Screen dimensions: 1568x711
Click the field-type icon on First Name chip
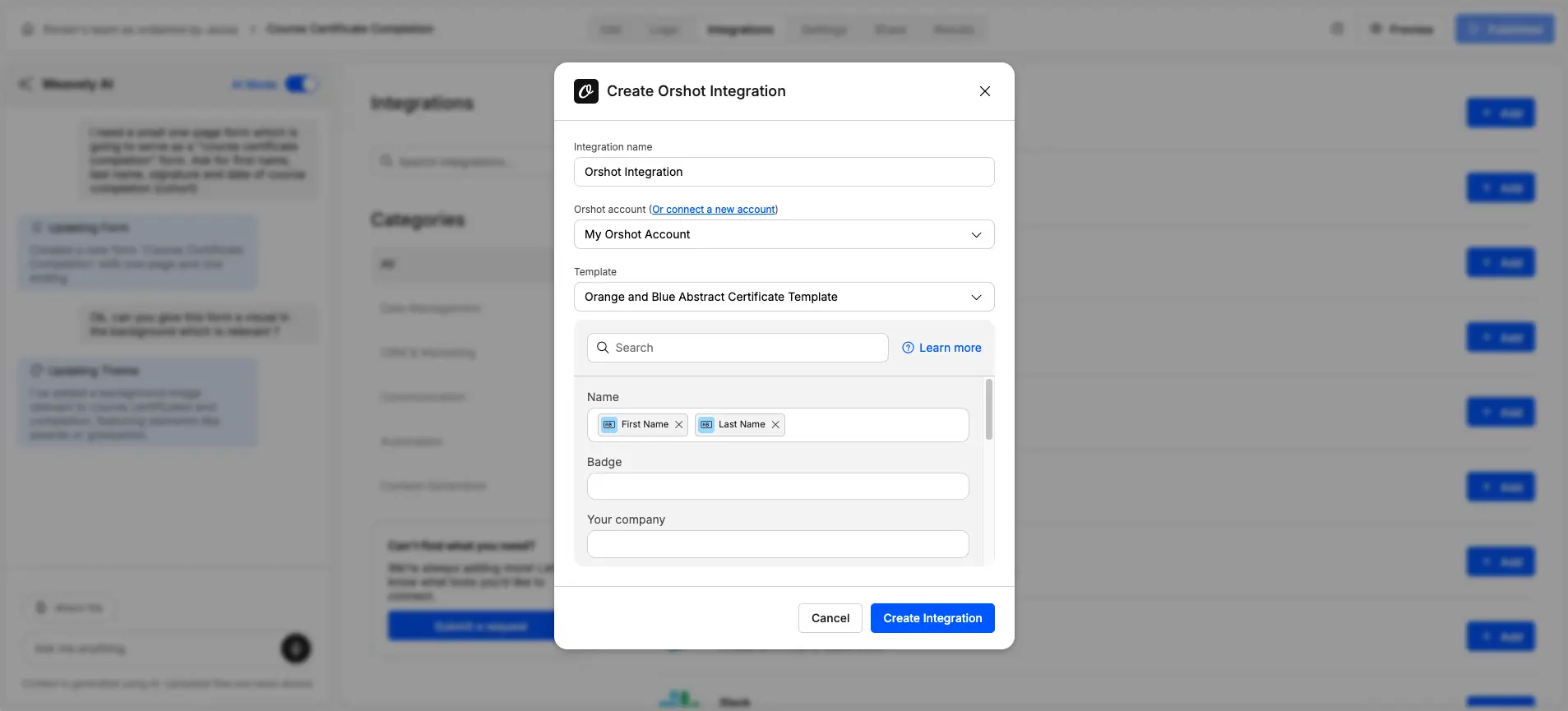(609, 425)
